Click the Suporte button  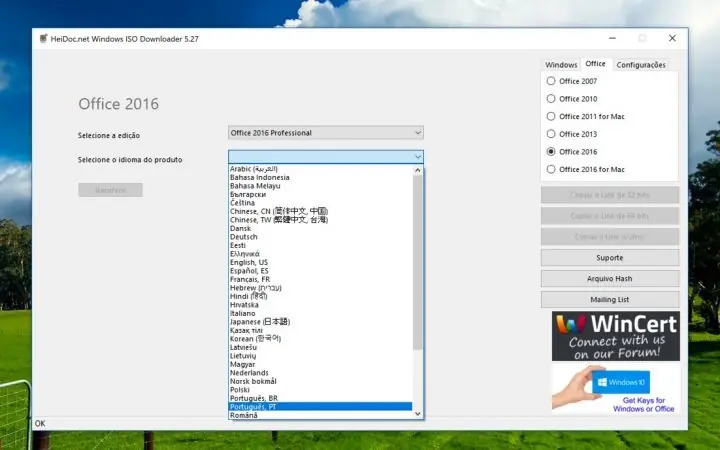(x=610, y=258)
